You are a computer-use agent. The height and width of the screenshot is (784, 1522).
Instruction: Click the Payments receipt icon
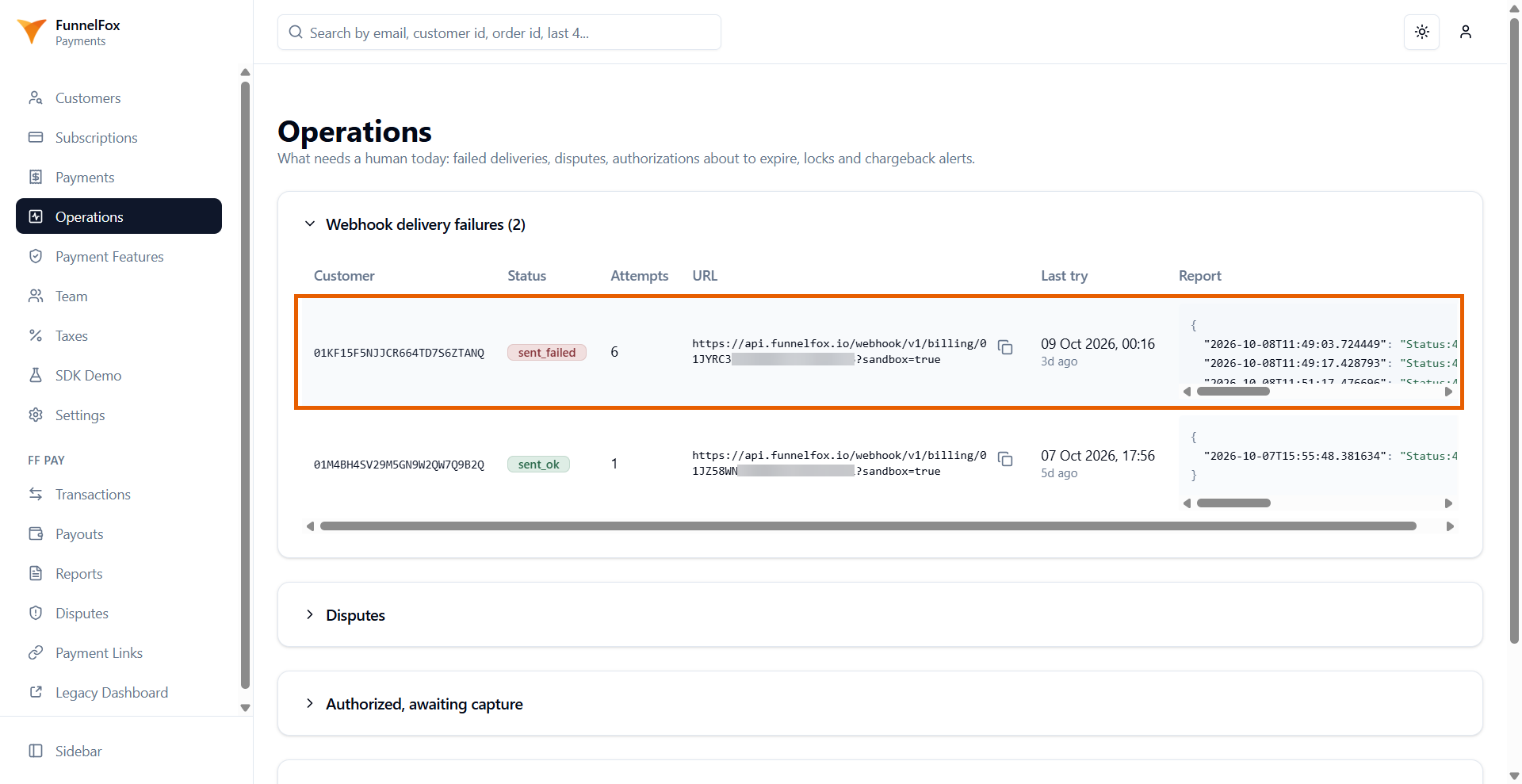(x=36, y=177)
